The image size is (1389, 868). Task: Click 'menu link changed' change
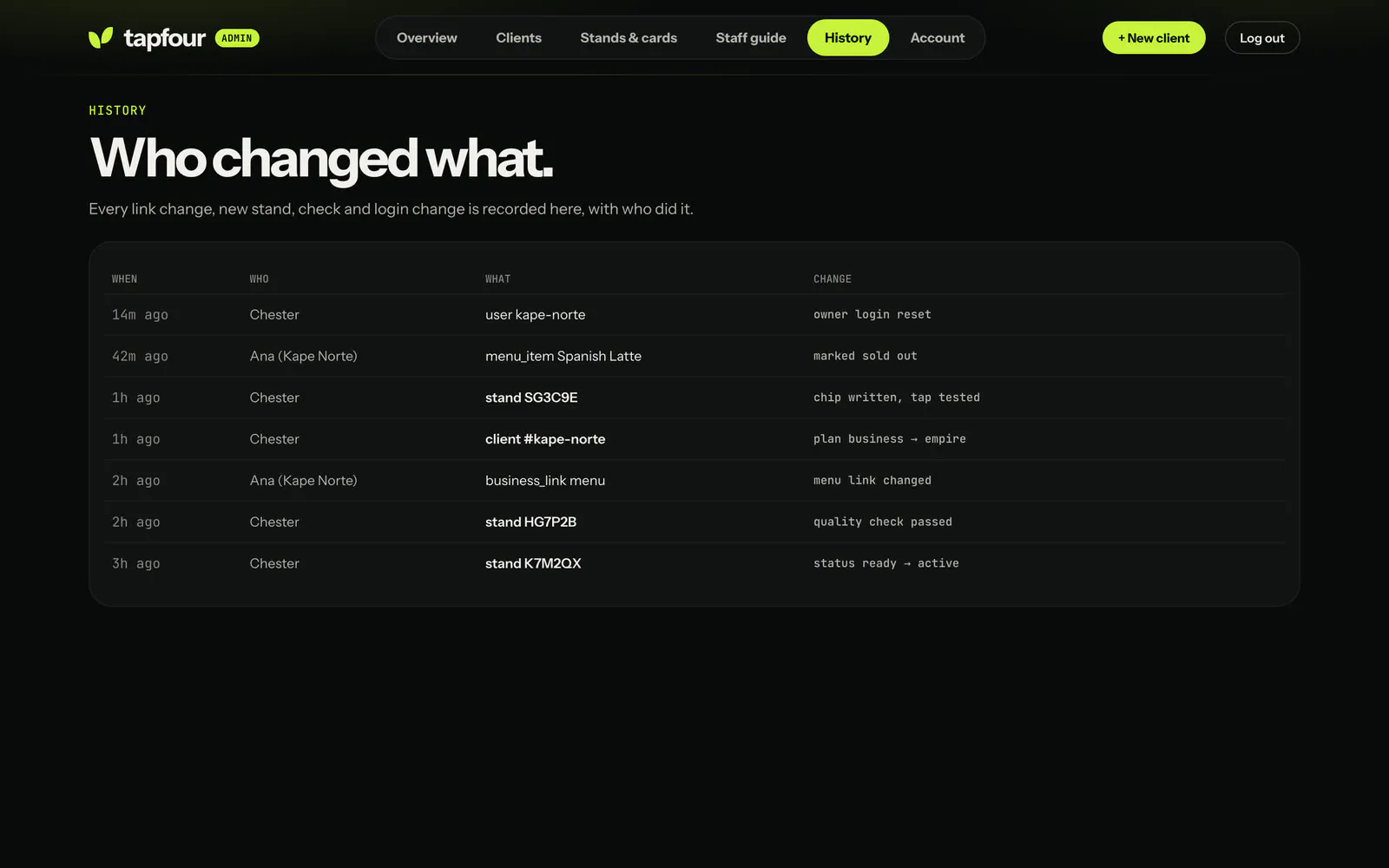point(872,481)
